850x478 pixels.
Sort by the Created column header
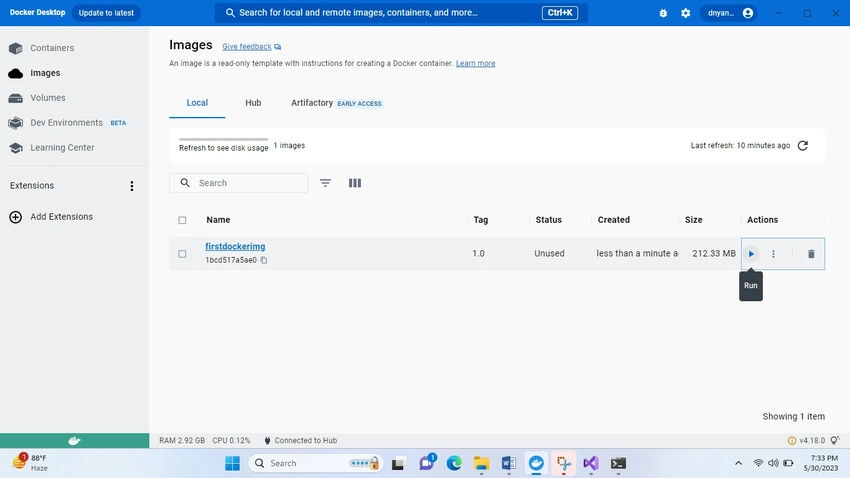click(x=614, y=220)
